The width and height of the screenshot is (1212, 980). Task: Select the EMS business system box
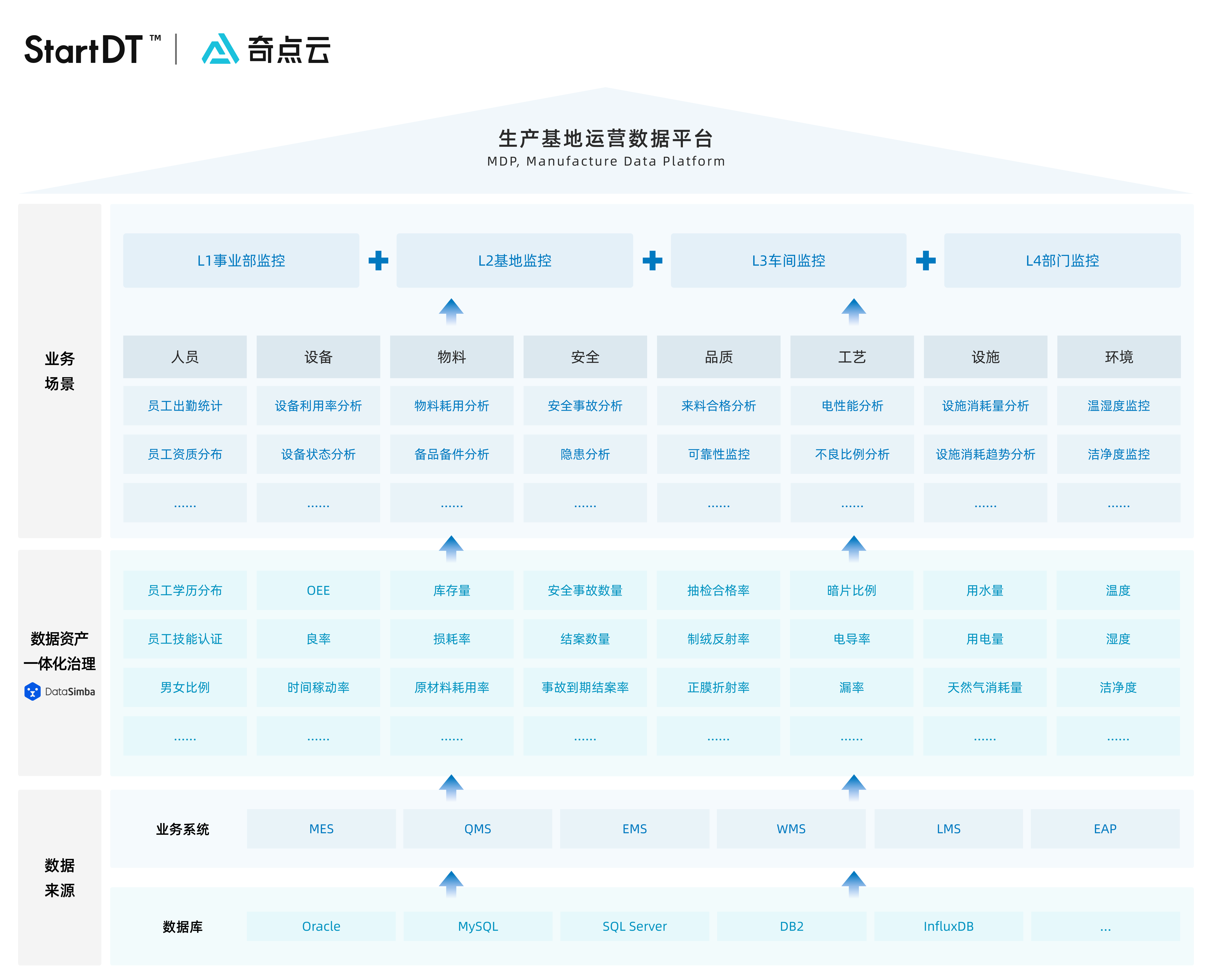pyautogui.click(x=635, y=828)
